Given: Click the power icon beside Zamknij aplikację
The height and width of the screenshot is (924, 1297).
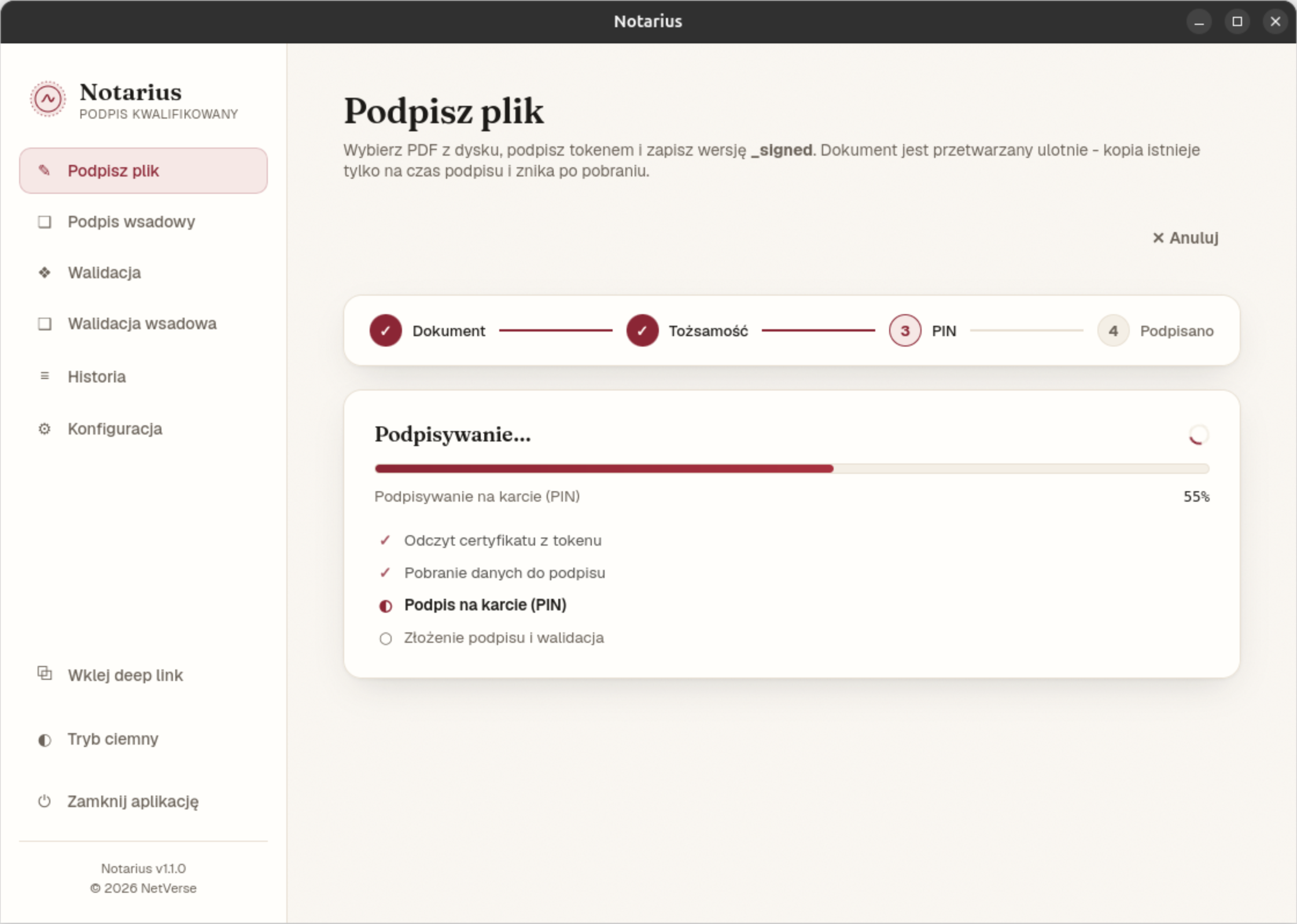Looking at the screenshot, I should [45, 801].
